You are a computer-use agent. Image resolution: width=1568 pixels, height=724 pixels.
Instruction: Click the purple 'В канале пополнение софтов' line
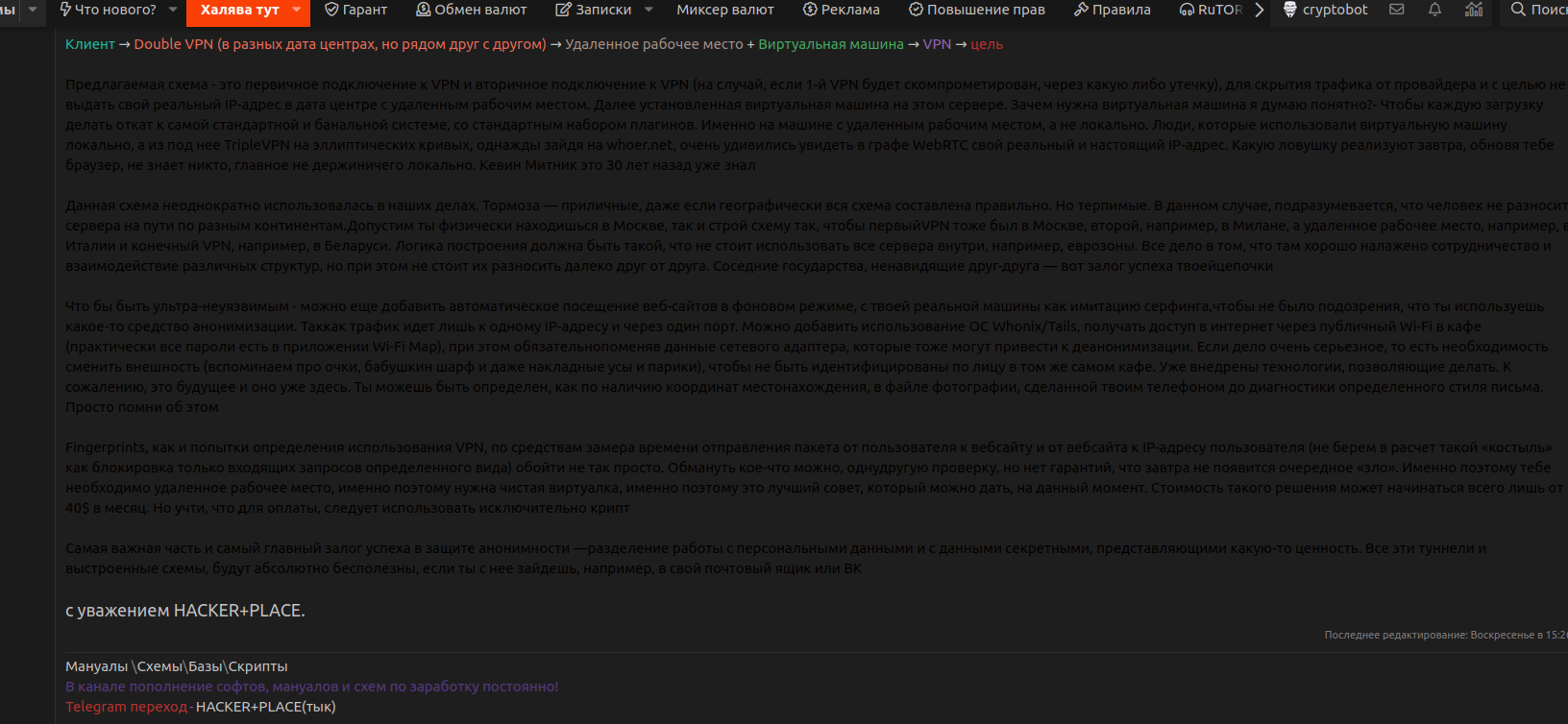point(311,687)
